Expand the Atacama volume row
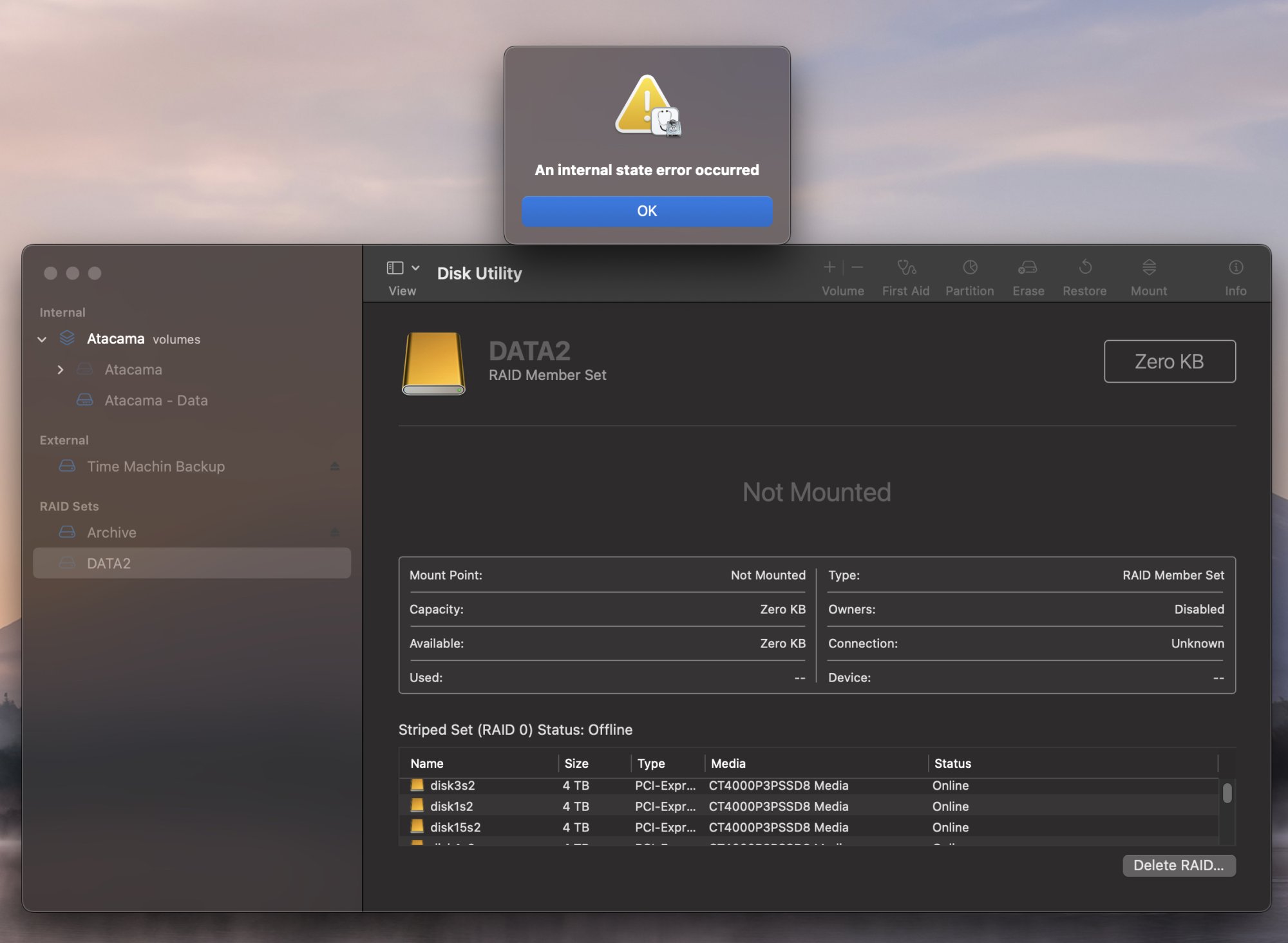 pos(60,370)
